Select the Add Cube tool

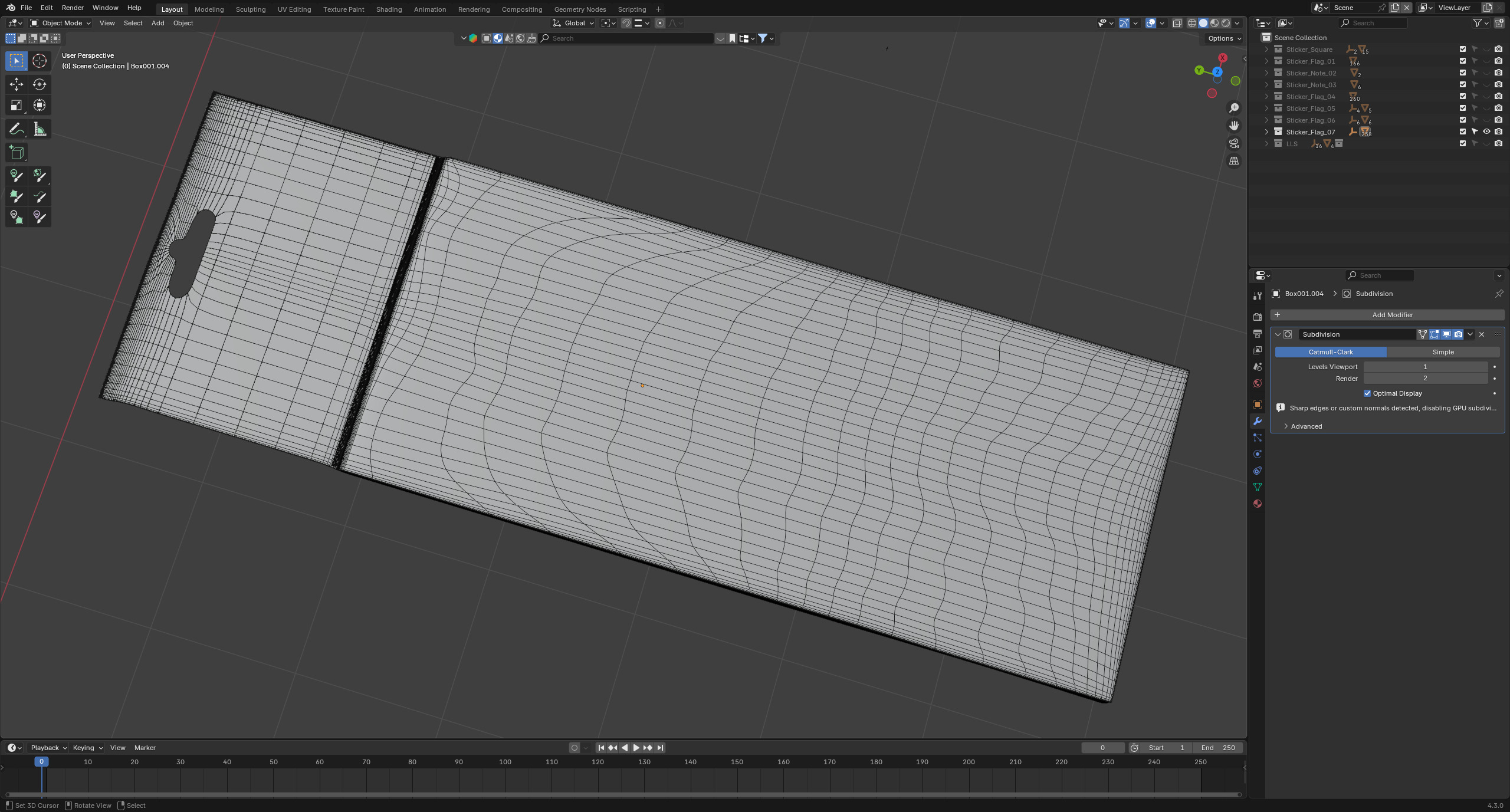tap(17, 153)
